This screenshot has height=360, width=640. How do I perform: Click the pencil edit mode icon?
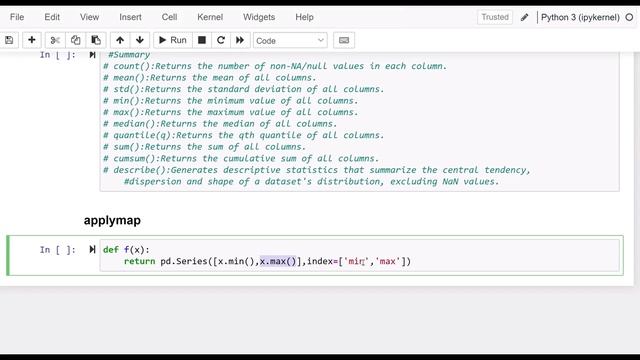(x=524, y=17)
